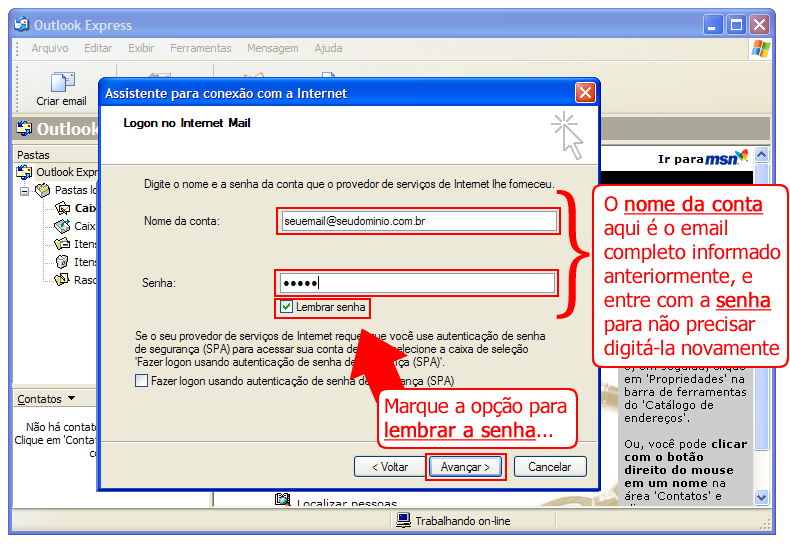Minimize the Outlook Express window
Image resolution: width=790 pixels, height=546 pixels.
click(712, 25)
